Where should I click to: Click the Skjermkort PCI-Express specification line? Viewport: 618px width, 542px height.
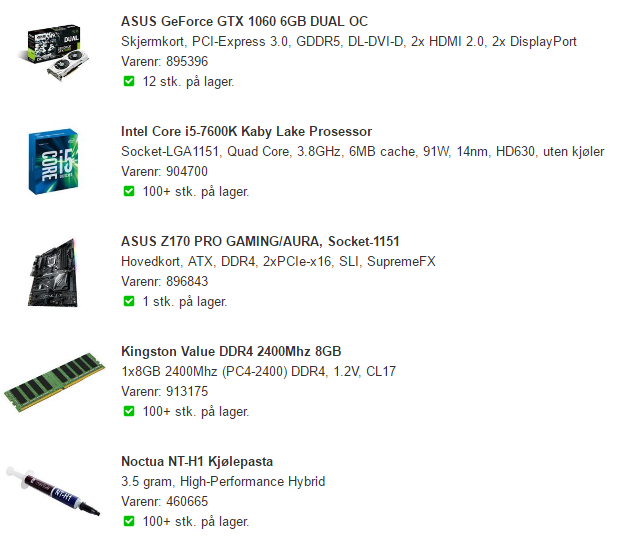click(349, 41)
